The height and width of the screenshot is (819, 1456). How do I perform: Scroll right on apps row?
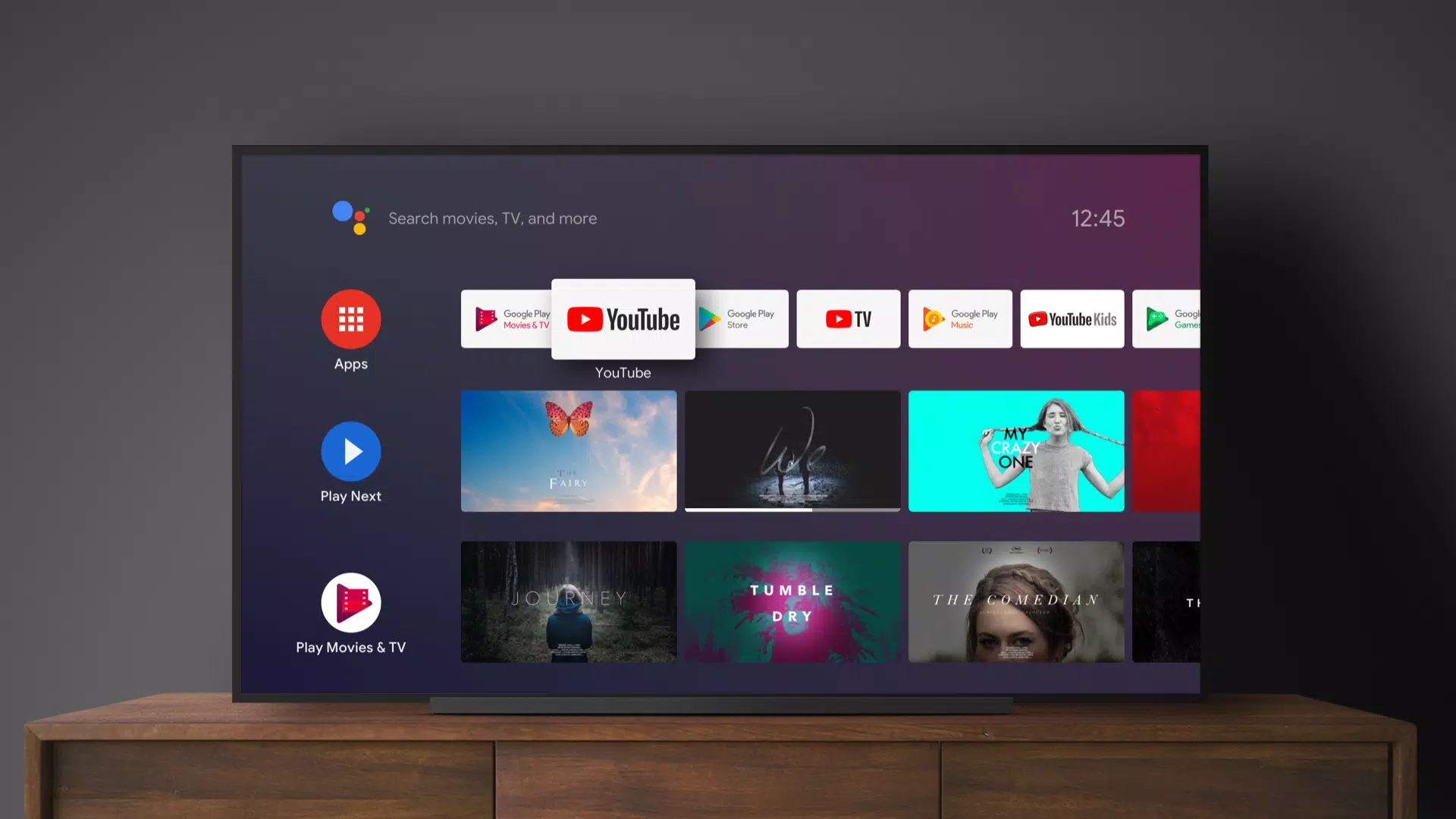(x=1170, y=318)
